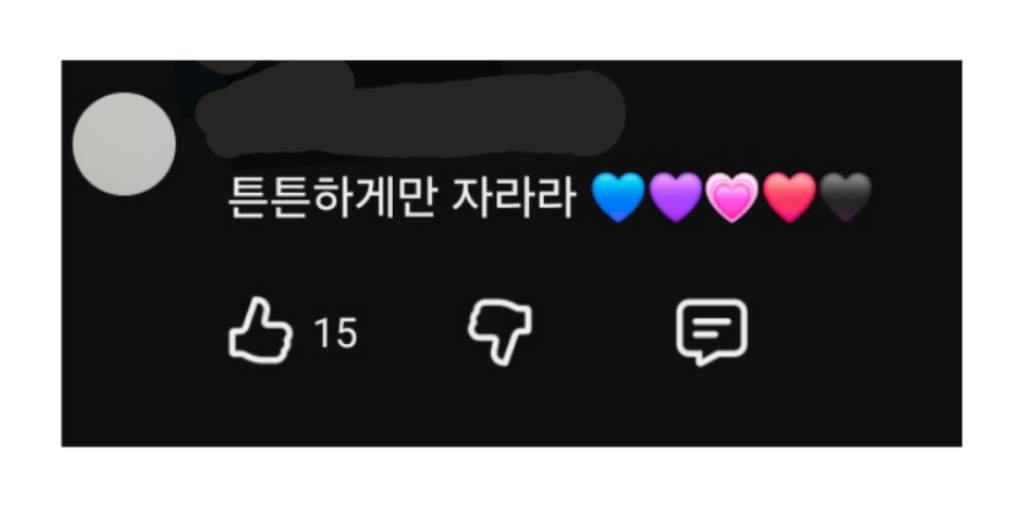Click dark gap between dislike and reply icons

tap(604, 331)
